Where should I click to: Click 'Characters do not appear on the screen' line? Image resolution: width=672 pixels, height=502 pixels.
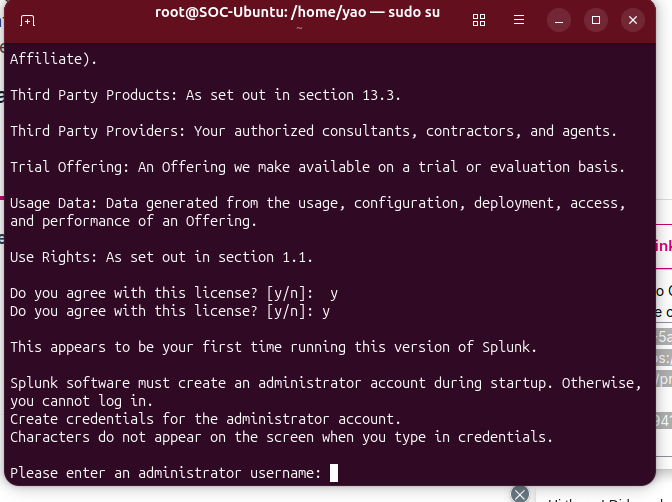[x=282, y=437]
